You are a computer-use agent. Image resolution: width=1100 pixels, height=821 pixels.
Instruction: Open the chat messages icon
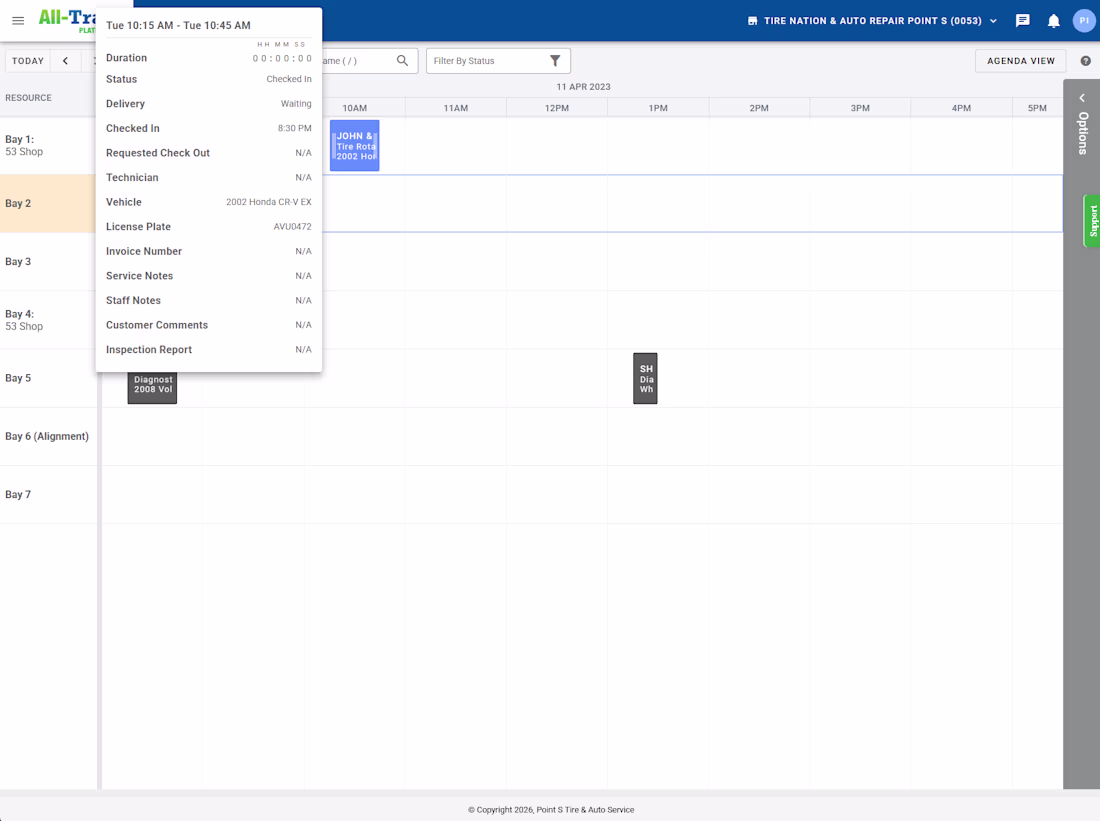click(x=1023, y=21)
